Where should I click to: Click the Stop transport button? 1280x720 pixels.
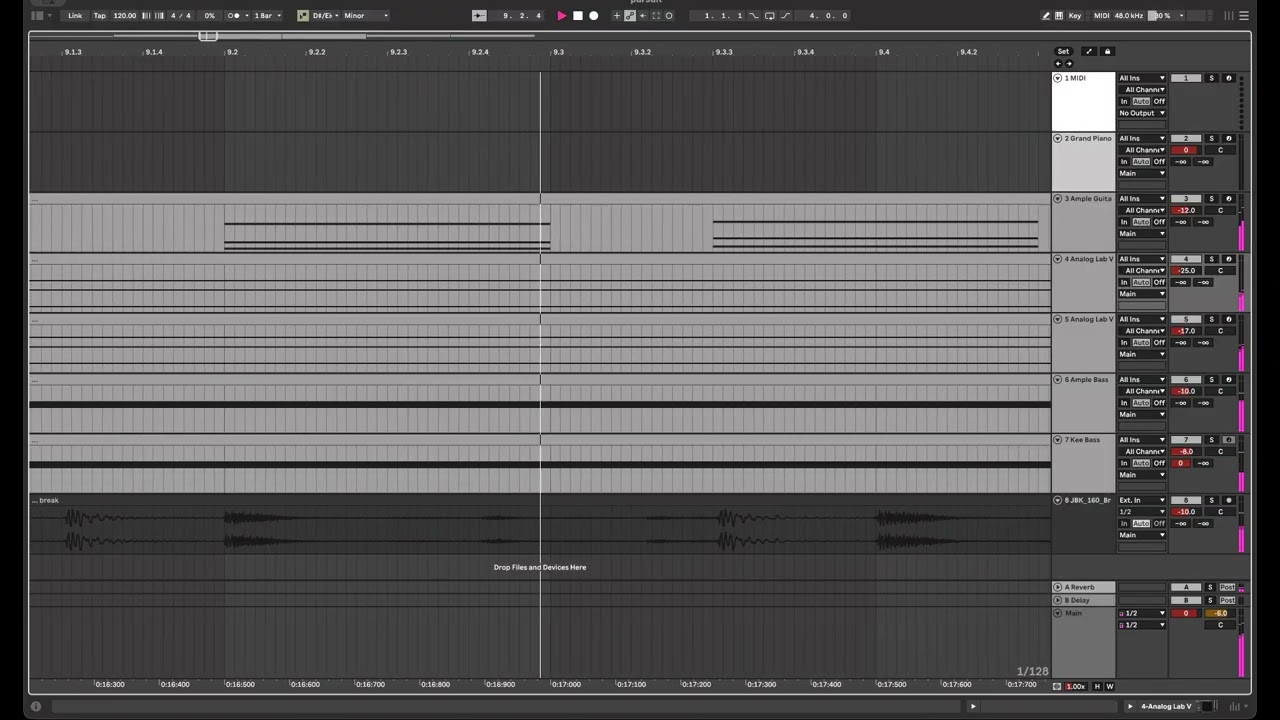pos(577,16)
